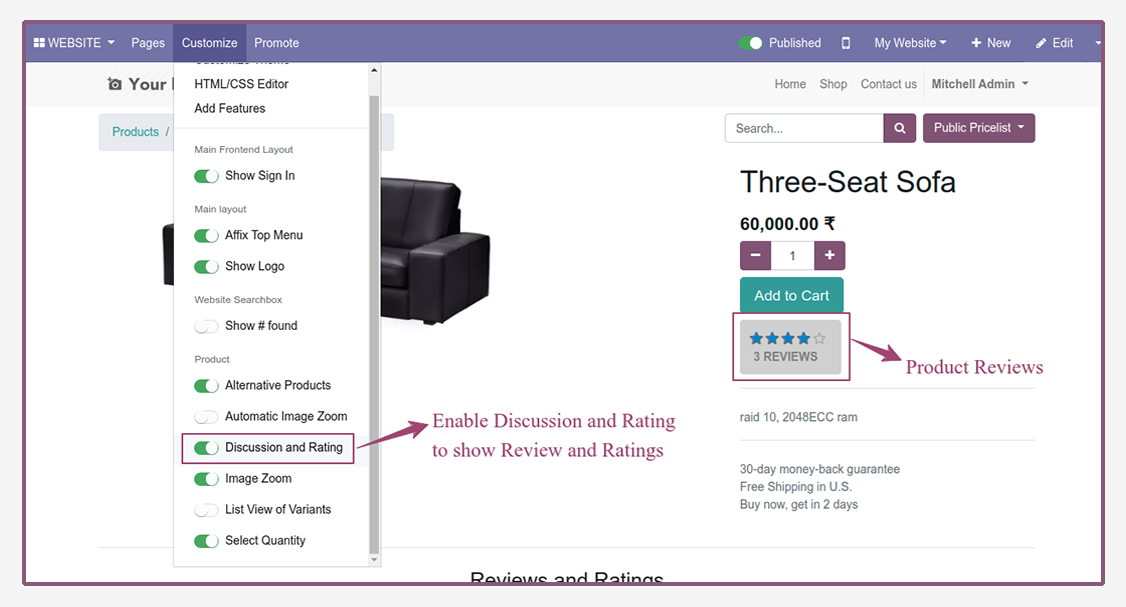Open the Public Pricelist dropdown
Image resolution: width=1126 pixels, height=607 pixels.
(x=979, y=128)
